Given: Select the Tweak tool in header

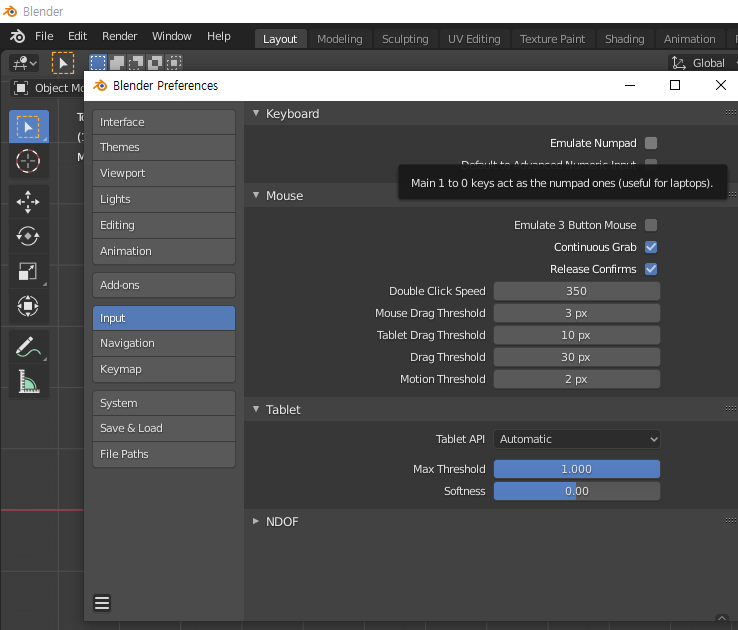Looking at the screenshot, I should pyautogui.click(x=63, y=63).
